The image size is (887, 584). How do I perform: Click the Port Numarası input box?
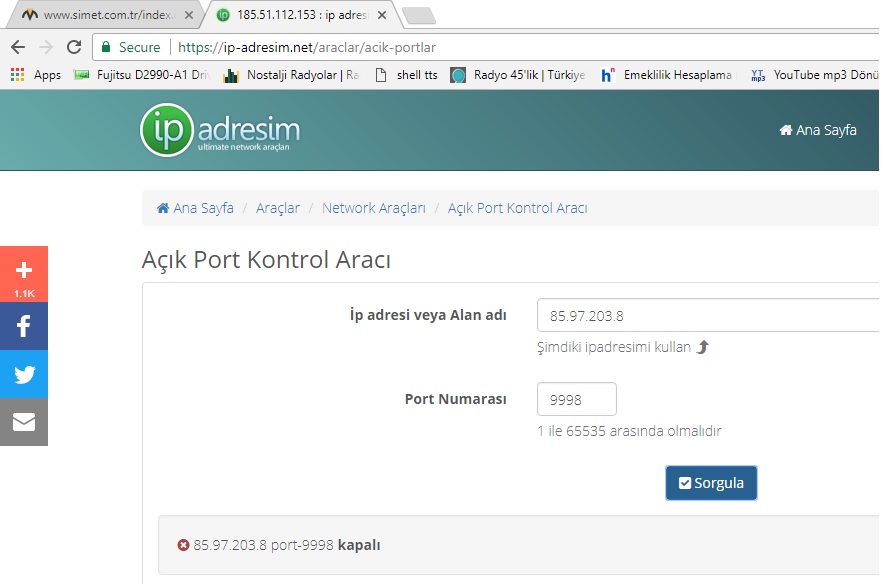[577, 400]
